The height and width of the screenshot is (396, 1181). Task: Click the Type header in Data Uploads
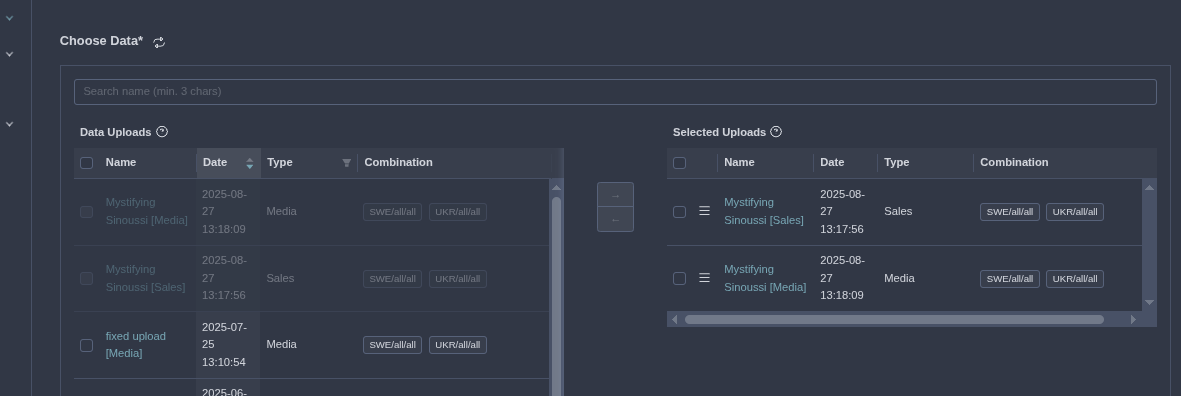(x=279, y=163)
